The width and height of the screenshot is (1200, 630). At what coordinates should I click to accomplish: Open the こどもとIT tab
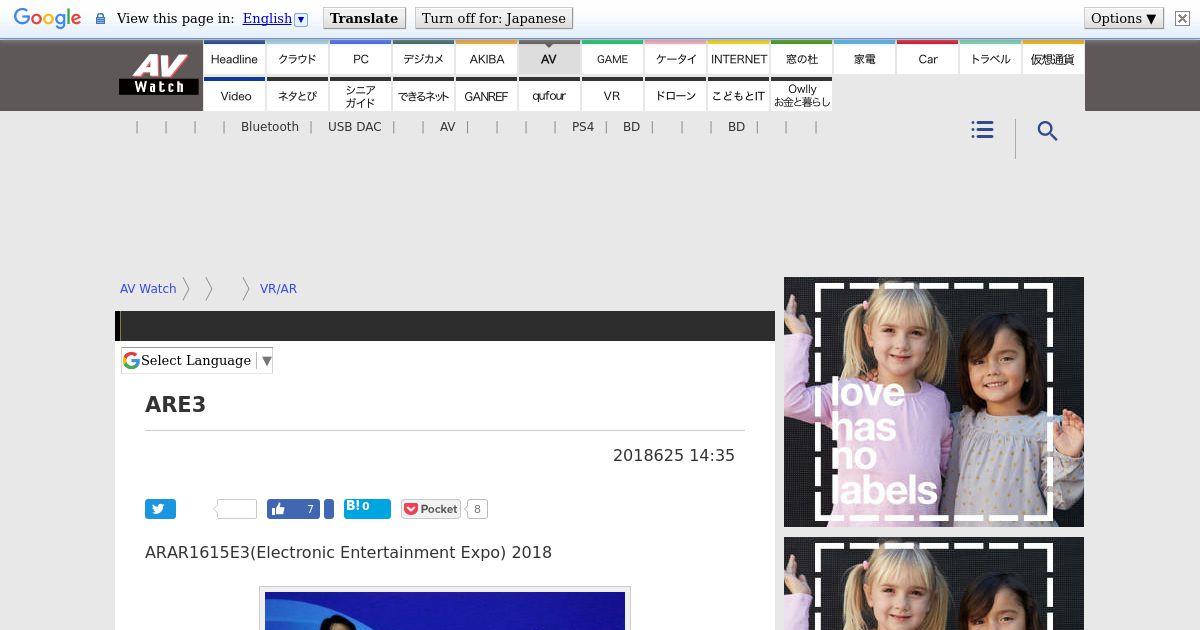tap(738, 95)
